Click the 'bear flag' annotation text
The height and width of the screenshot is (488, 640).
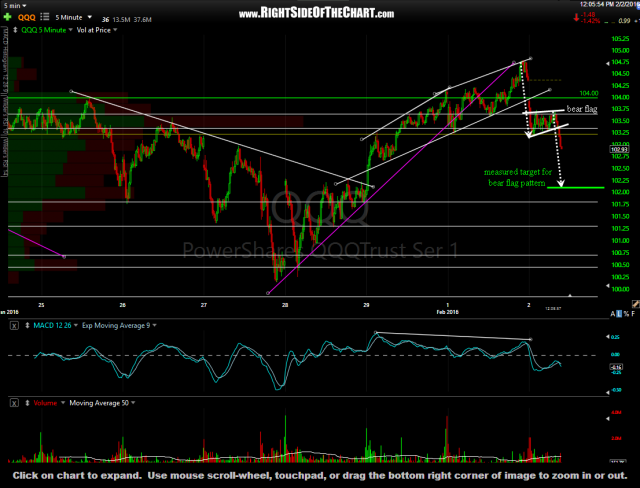tap(582, 109)
